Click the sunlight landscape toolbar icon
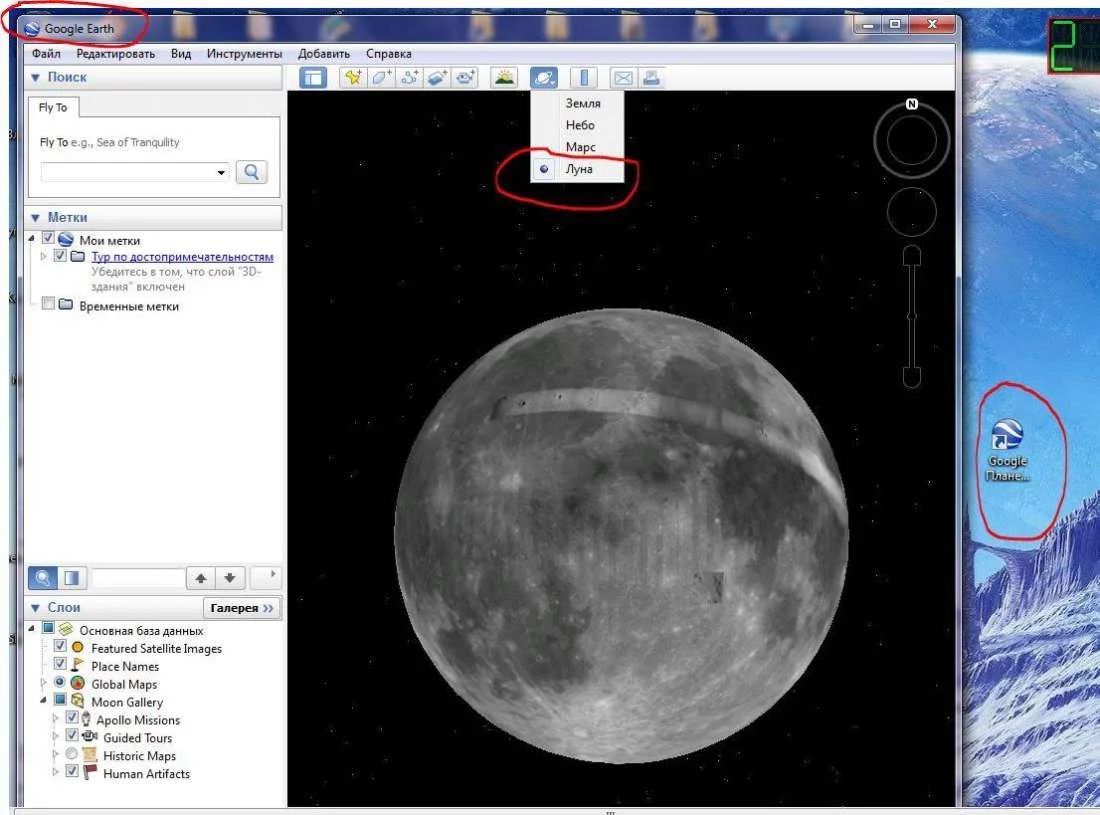This screenshot has height=815, width=1100. pyautogui.click(x=504, y=78)
